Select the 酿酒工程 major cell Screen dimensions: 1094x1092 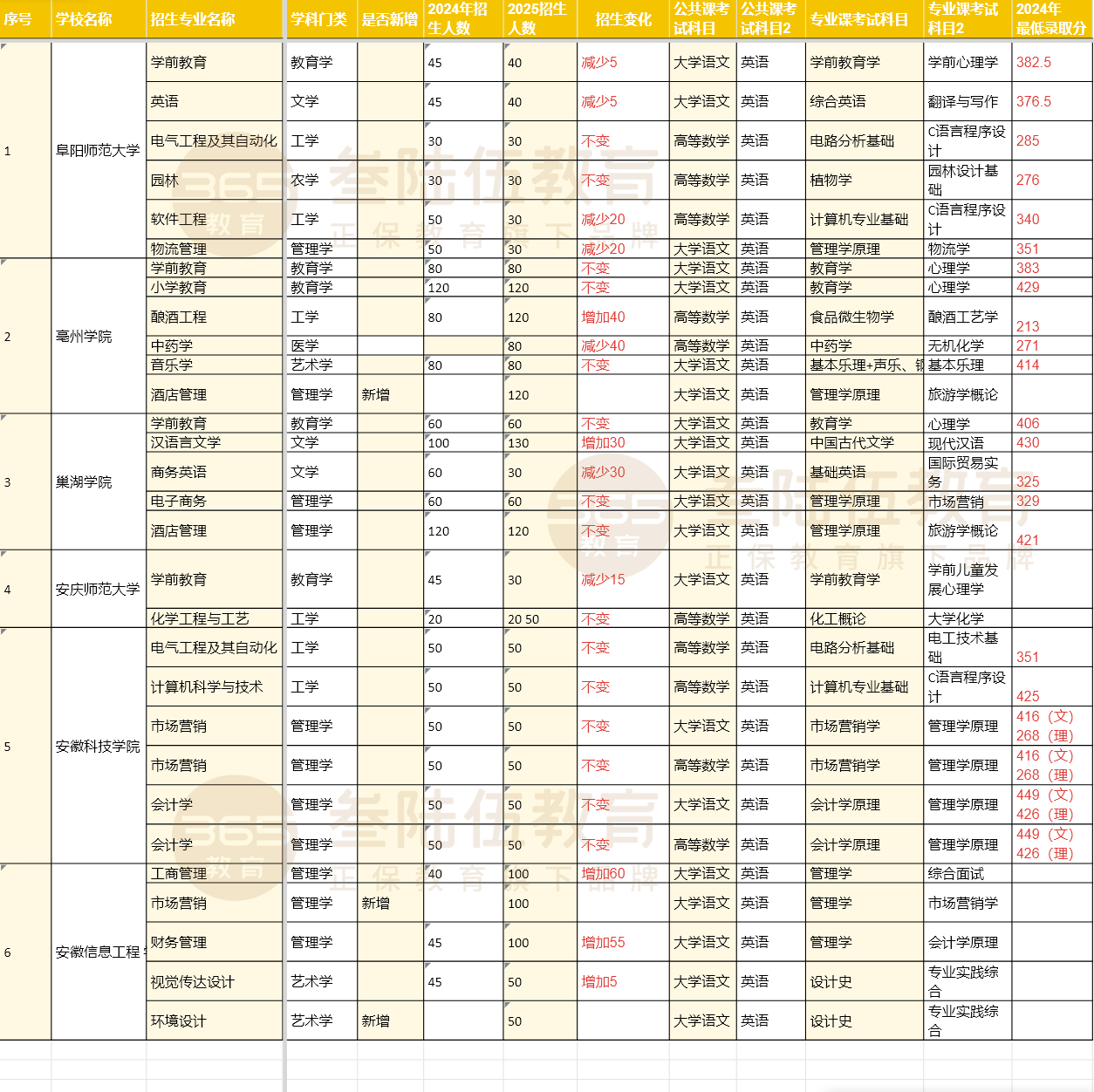pos(215,317)
